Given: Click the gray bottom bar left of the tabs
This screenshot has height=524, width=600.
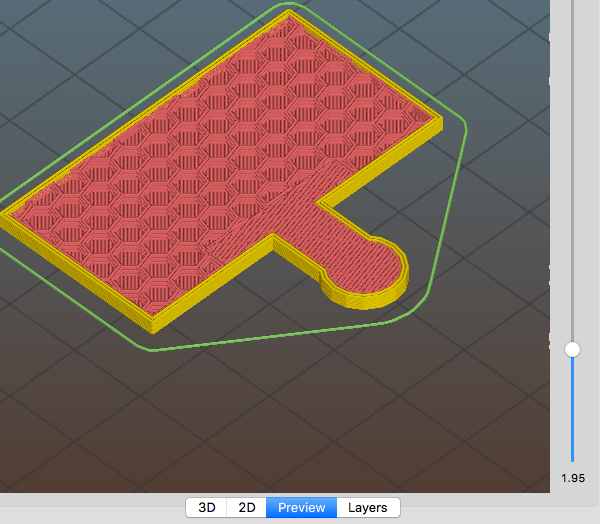Looking at the screenshot, I should point(90,507).
